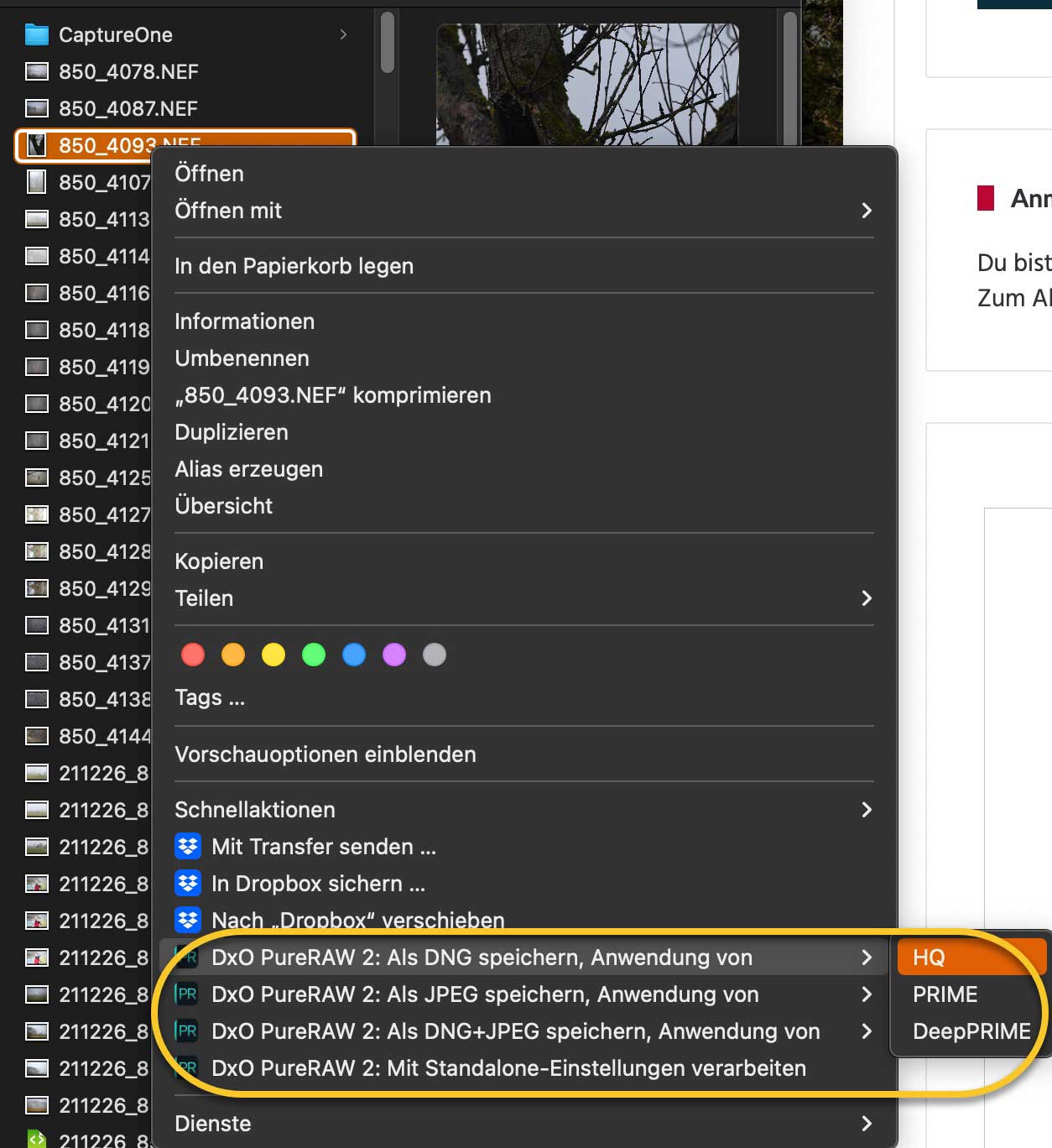Click „850_4093.NEF" komprimieren
1052x1148 pixels.
coord(332,395)
